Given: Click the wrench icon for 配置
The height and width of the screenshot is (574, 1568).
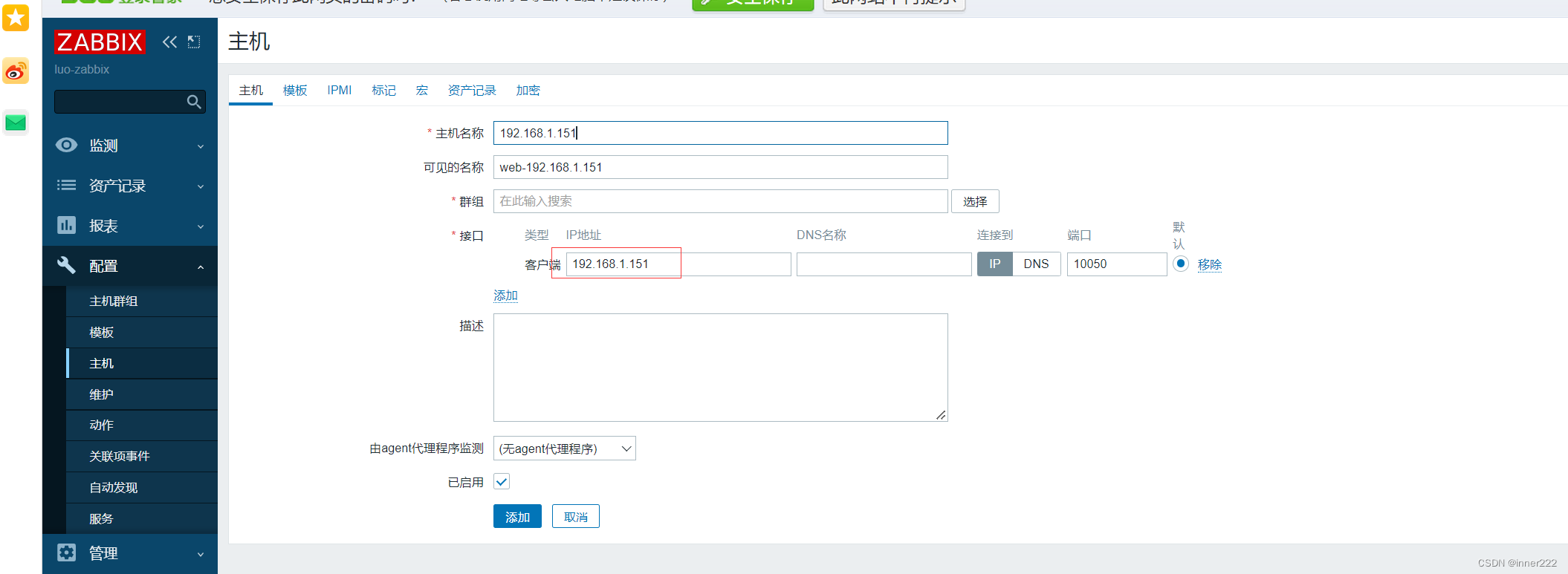Looking at the screenshot, I should pos(66,265).
